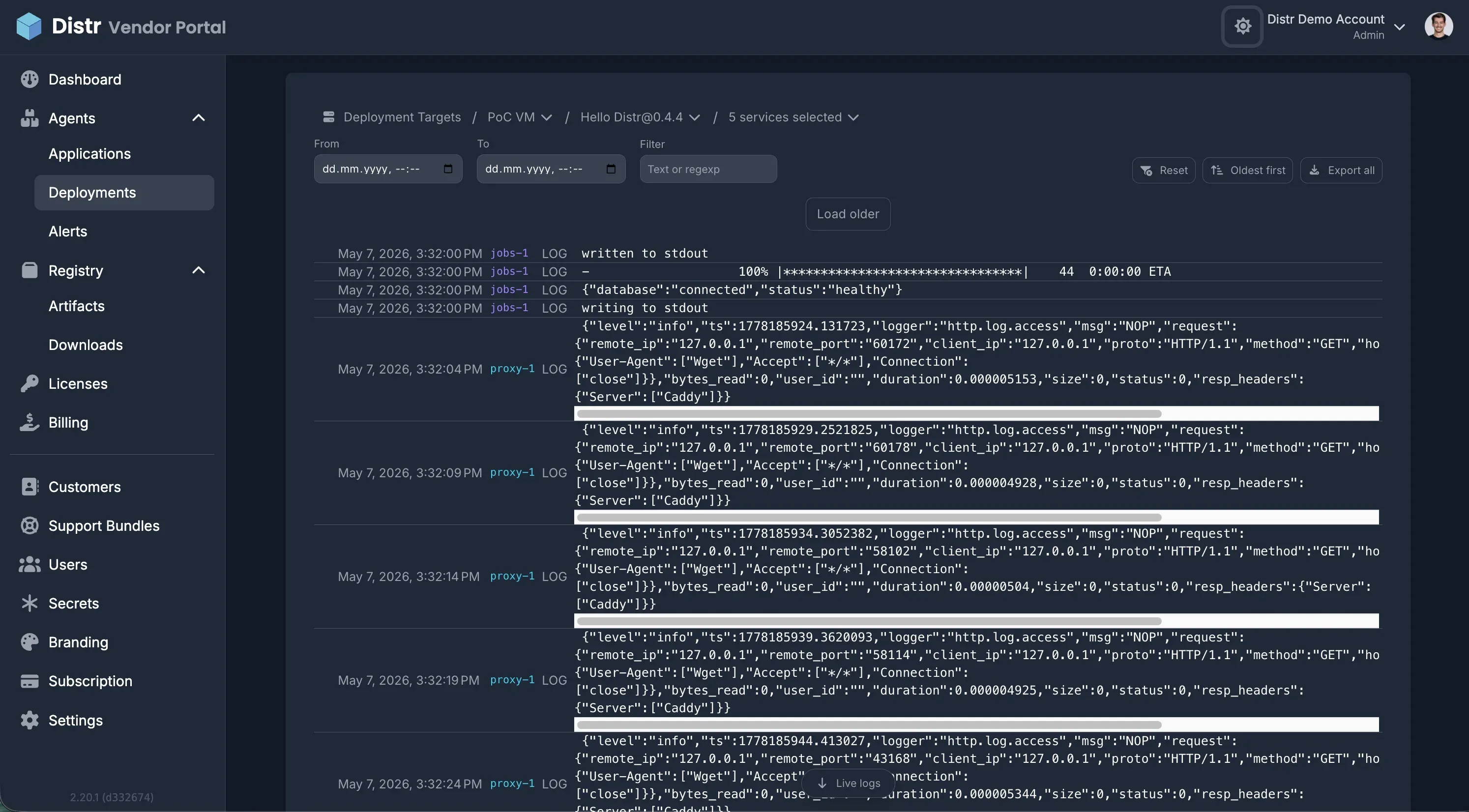Click the Customers address book icon
1469x812 pixels.
click(x=29, y=487)
